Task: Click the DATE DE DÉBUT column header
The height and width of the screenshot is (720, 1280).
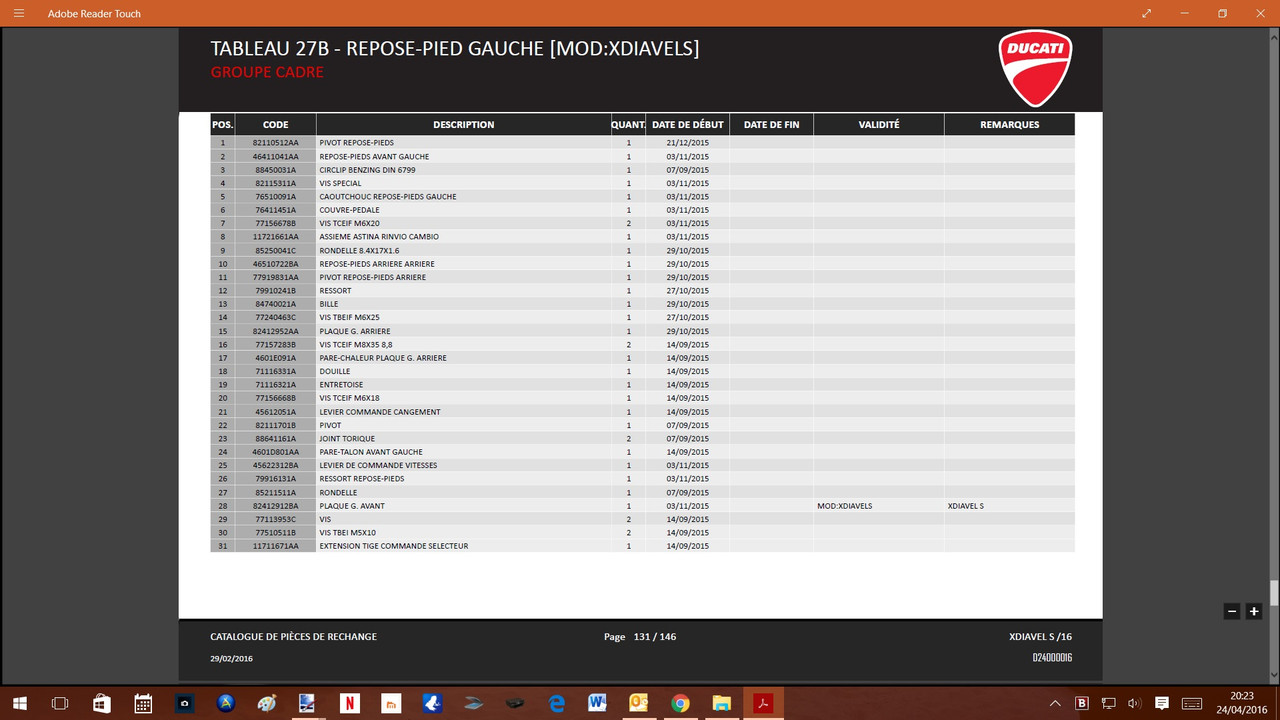Action: [687, 125]
